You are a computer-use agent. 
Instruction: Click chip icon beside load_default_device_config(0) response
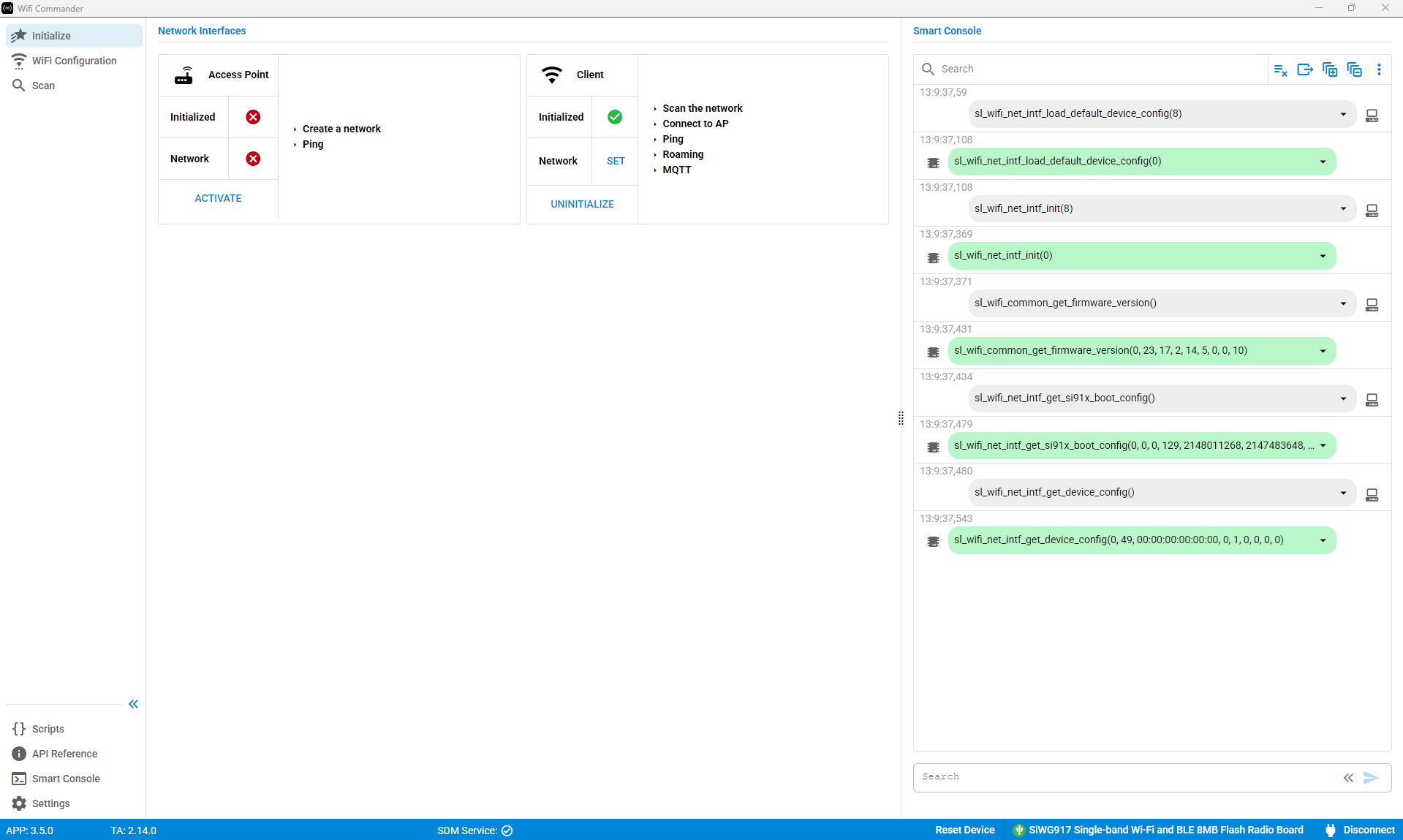(933, 163)
